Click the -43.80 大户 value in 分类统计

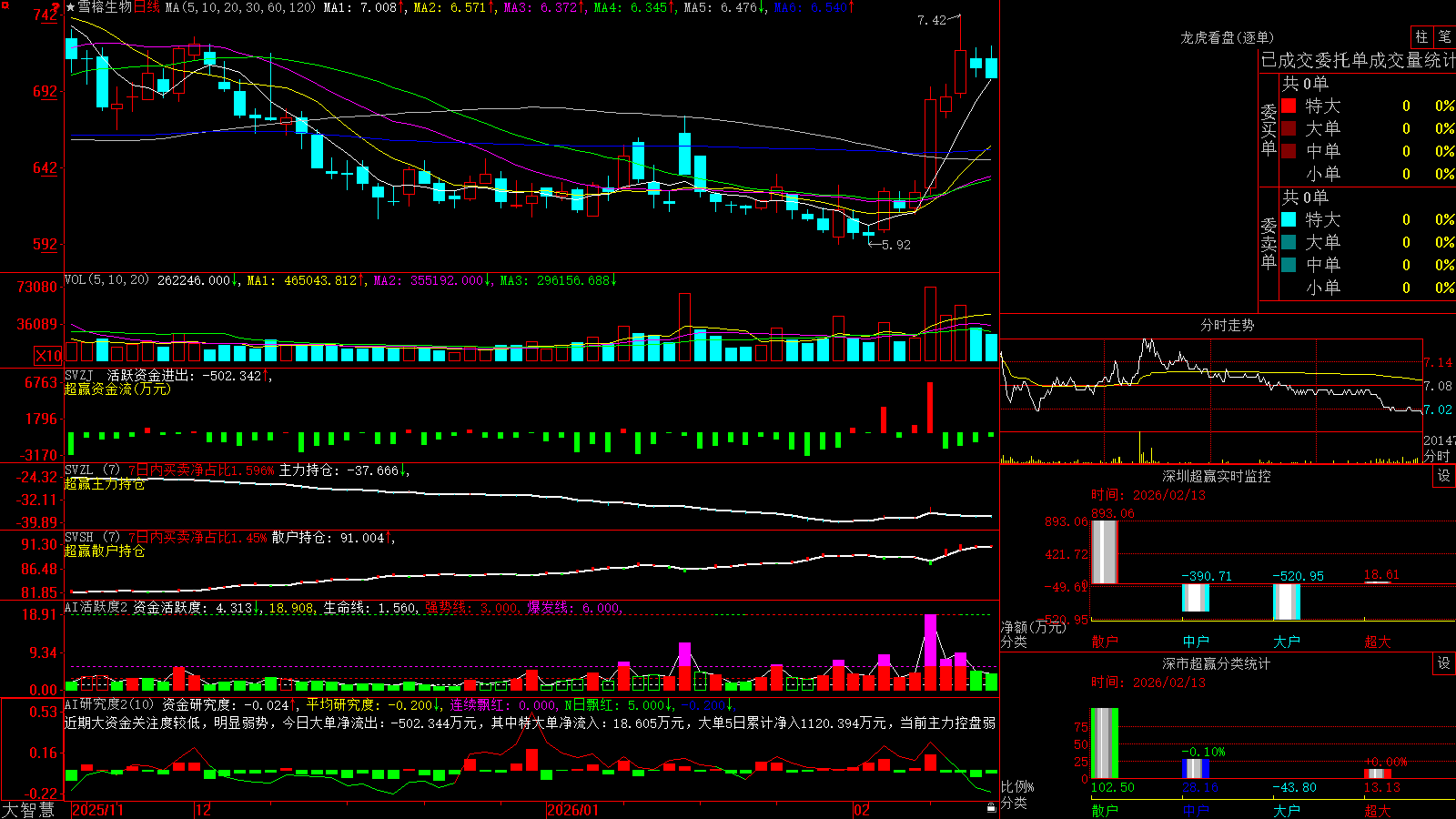pyautogui.click(x=1294, y=787)
